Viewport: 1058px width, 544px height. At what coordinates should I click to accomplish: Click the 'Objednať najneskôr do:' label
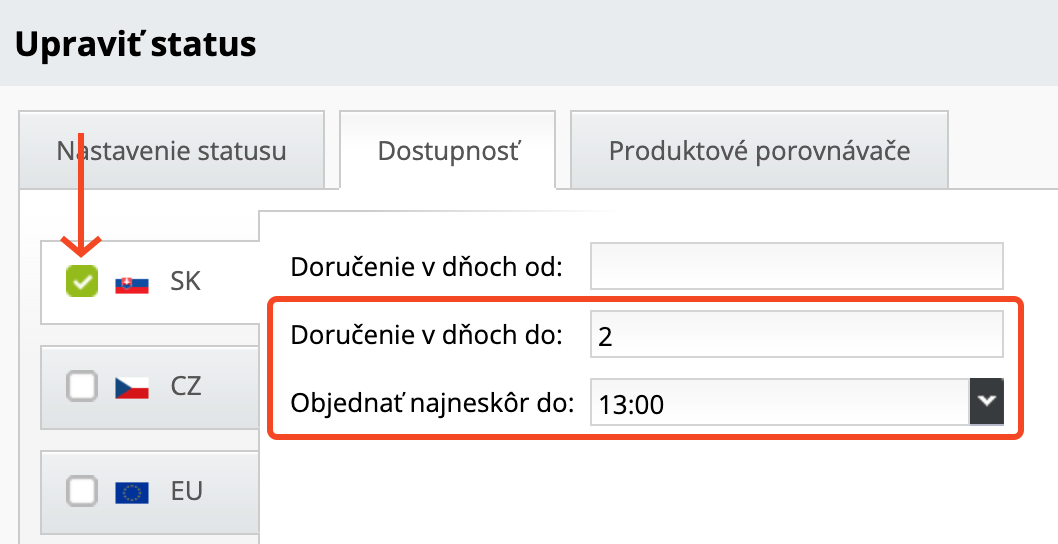(432, 403)
